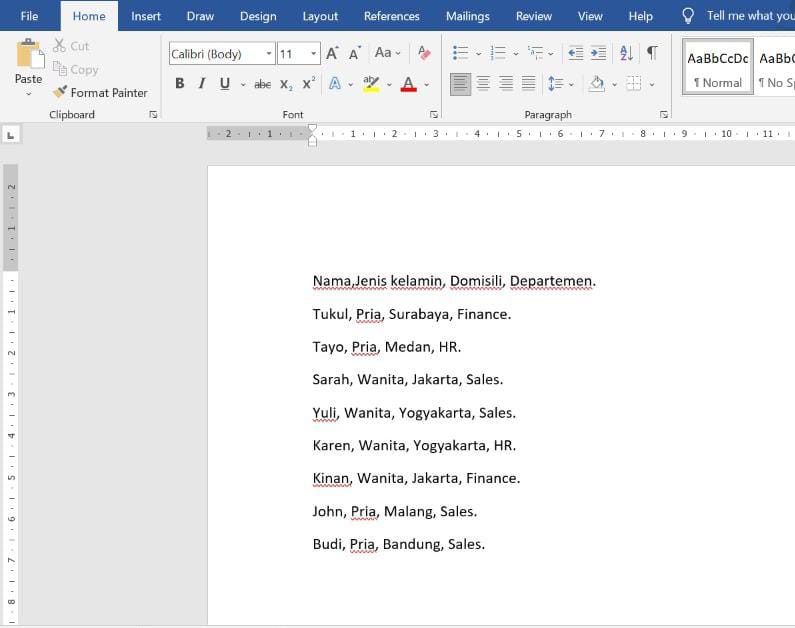This screenshot has height=628, width=795.
Task: Apply line and paragraph spacing
Action: (x=556, y=84)
